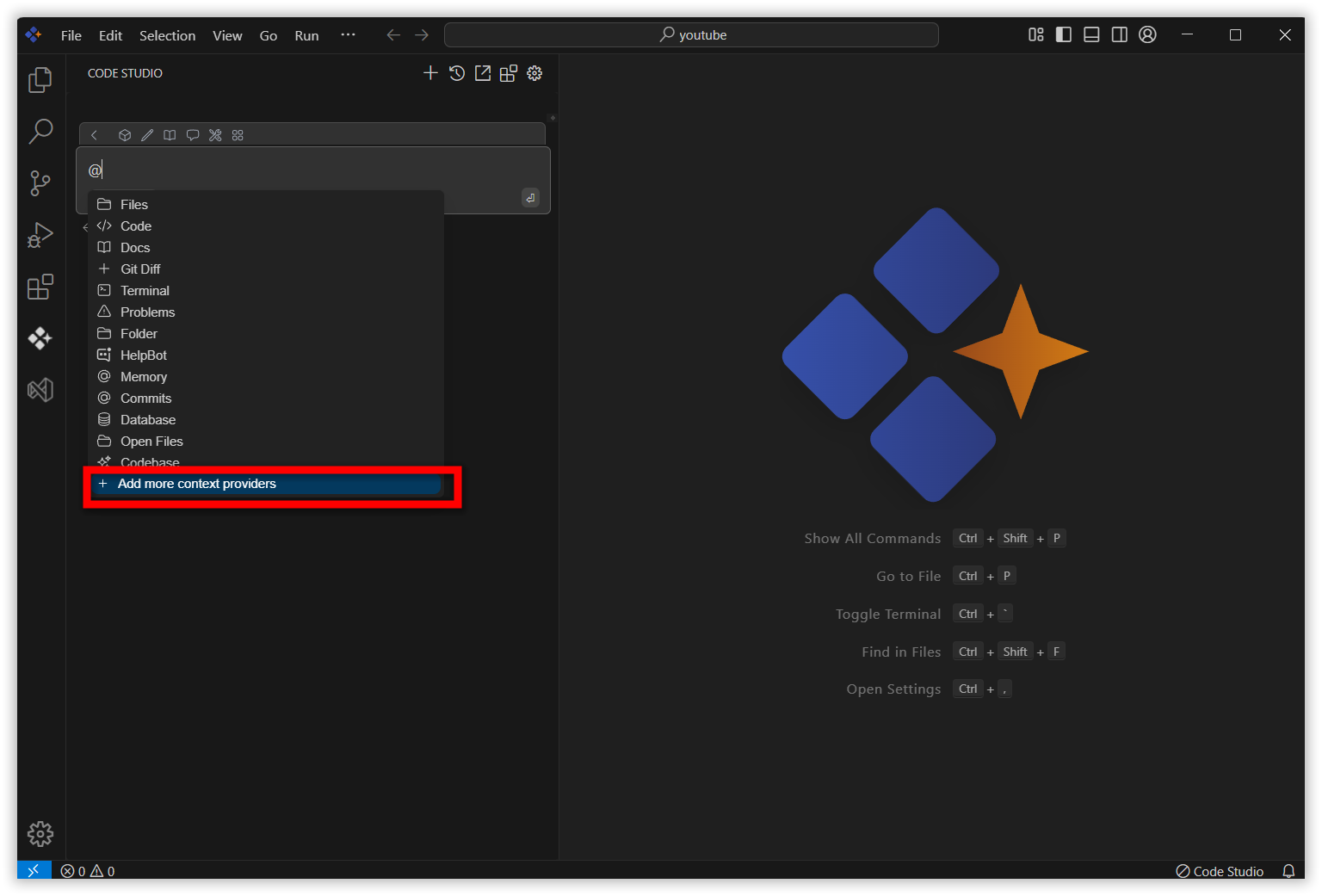The width and height of the screenshot is (1322, 896).
Task: Toggle the primary side bar visibility
Action: click(x=1064, y=34)
